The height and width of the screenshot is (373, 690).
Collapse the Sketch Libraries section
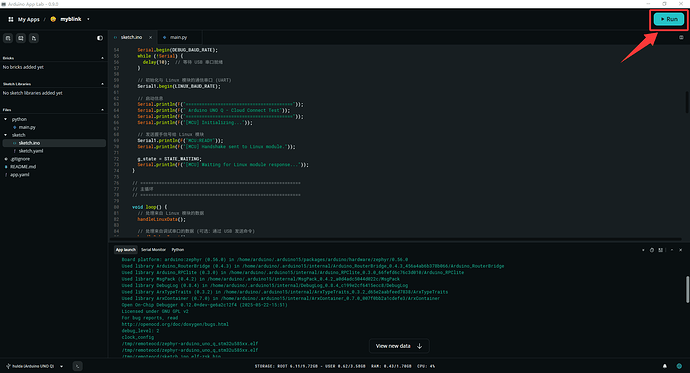pos(103,84)
